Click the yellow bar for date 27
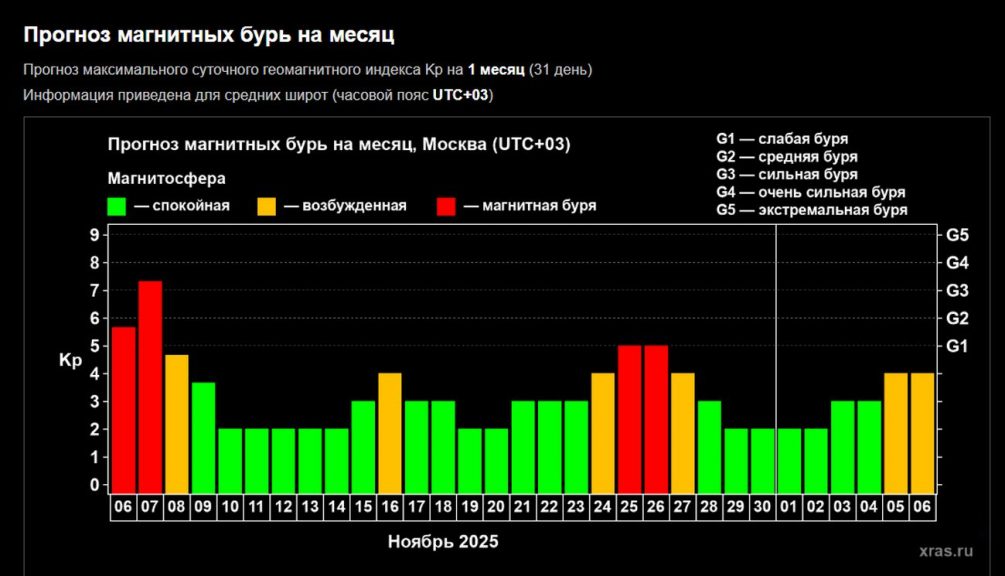This screenshot has width=1005, height=576. (683, 432)
